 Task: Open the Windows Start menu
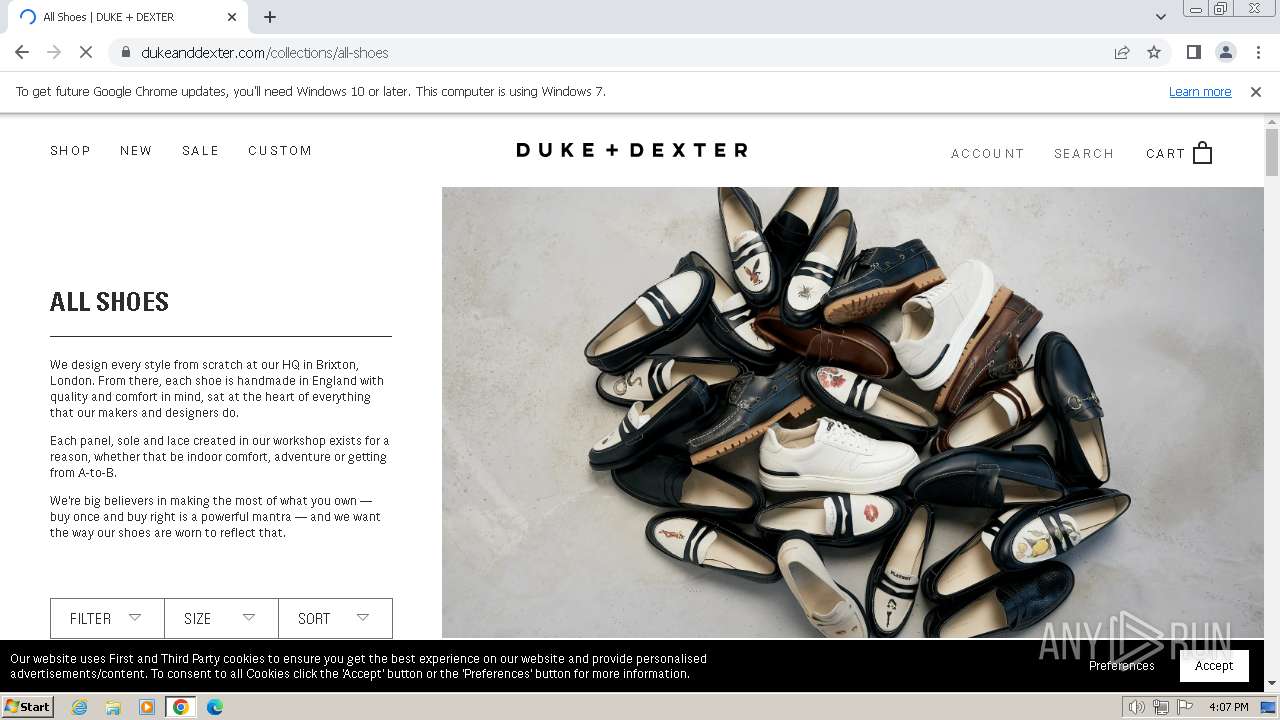coord(27,707)
